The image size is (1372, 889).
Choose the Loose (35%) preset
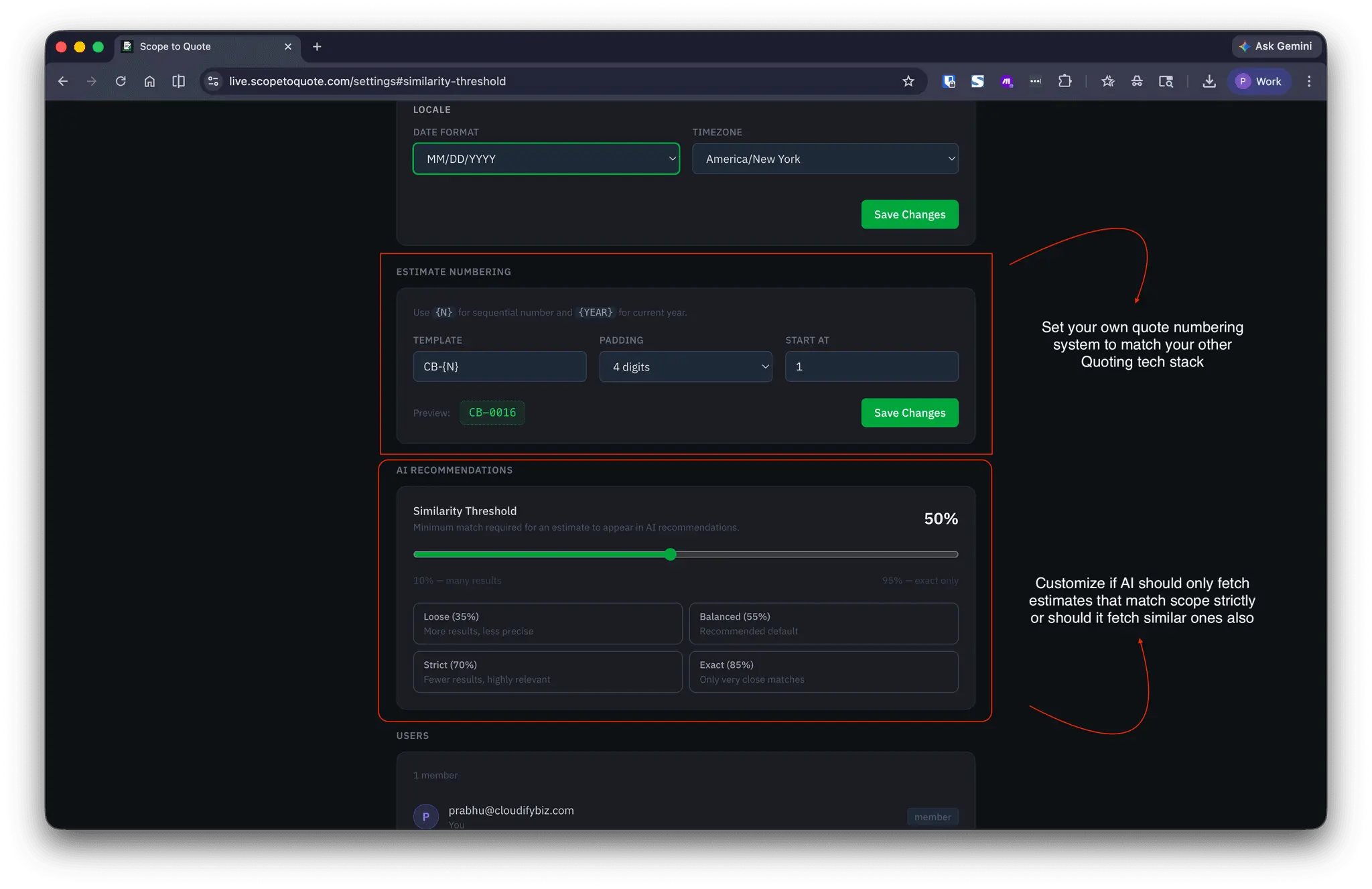[547, 624]
